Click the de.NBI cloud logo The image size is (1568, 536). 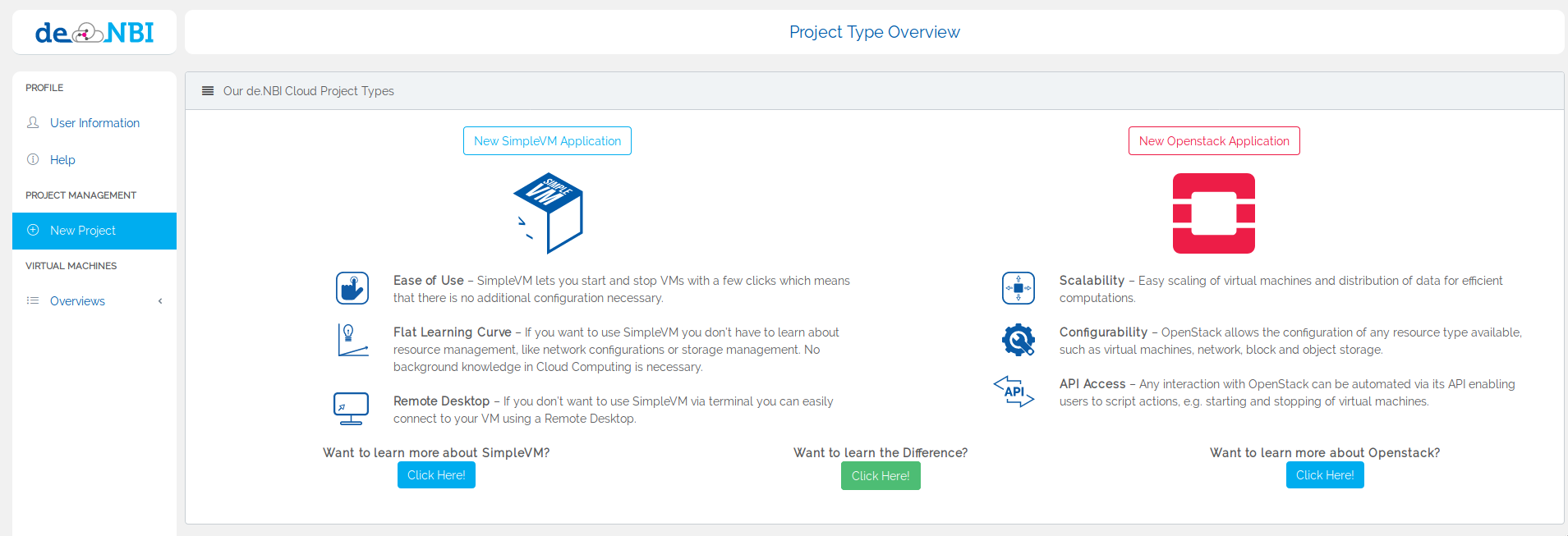point(94,32)
